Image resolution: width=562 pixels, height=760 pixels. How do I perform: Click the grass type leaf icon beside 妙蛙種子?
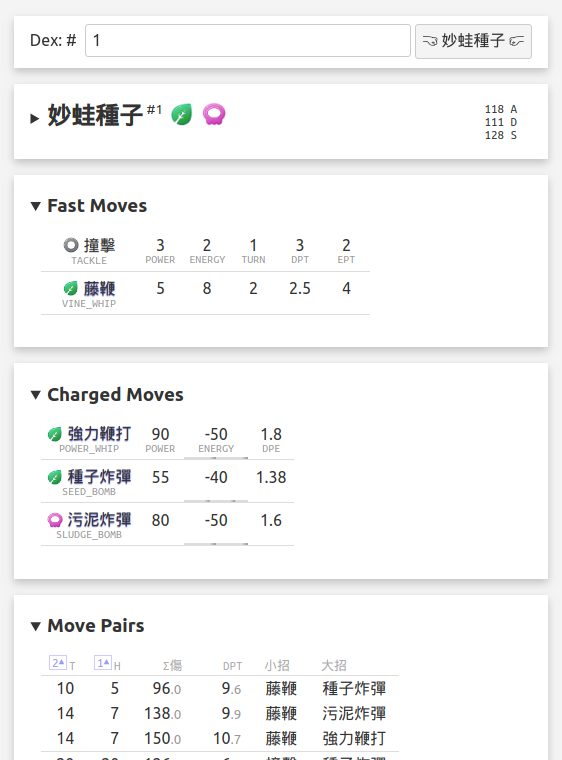(x=182, y=115)
